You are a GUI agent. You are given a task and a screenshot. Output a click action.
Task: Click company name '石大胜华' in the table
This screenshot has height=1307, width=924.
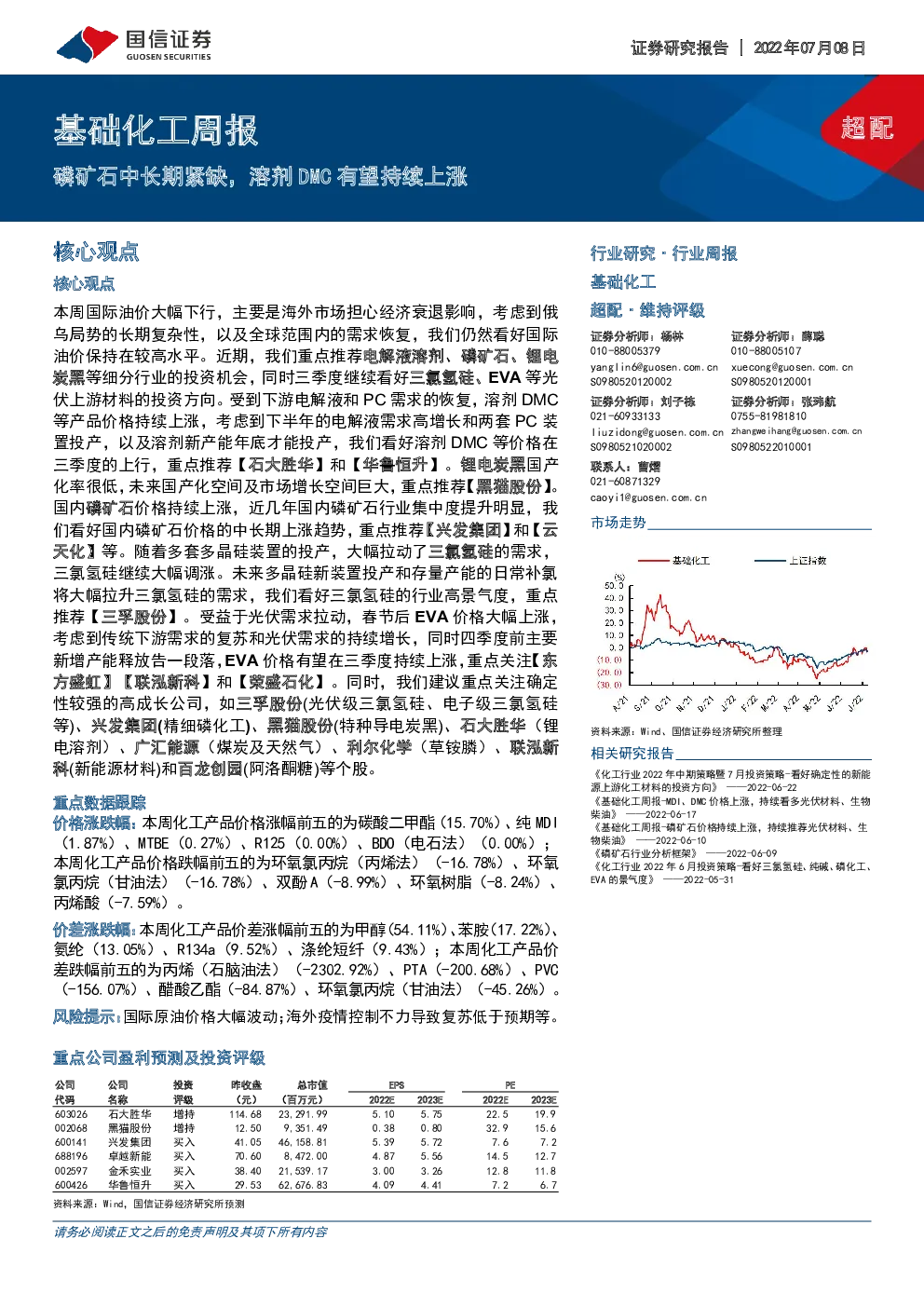click(x=129, y=1114)
